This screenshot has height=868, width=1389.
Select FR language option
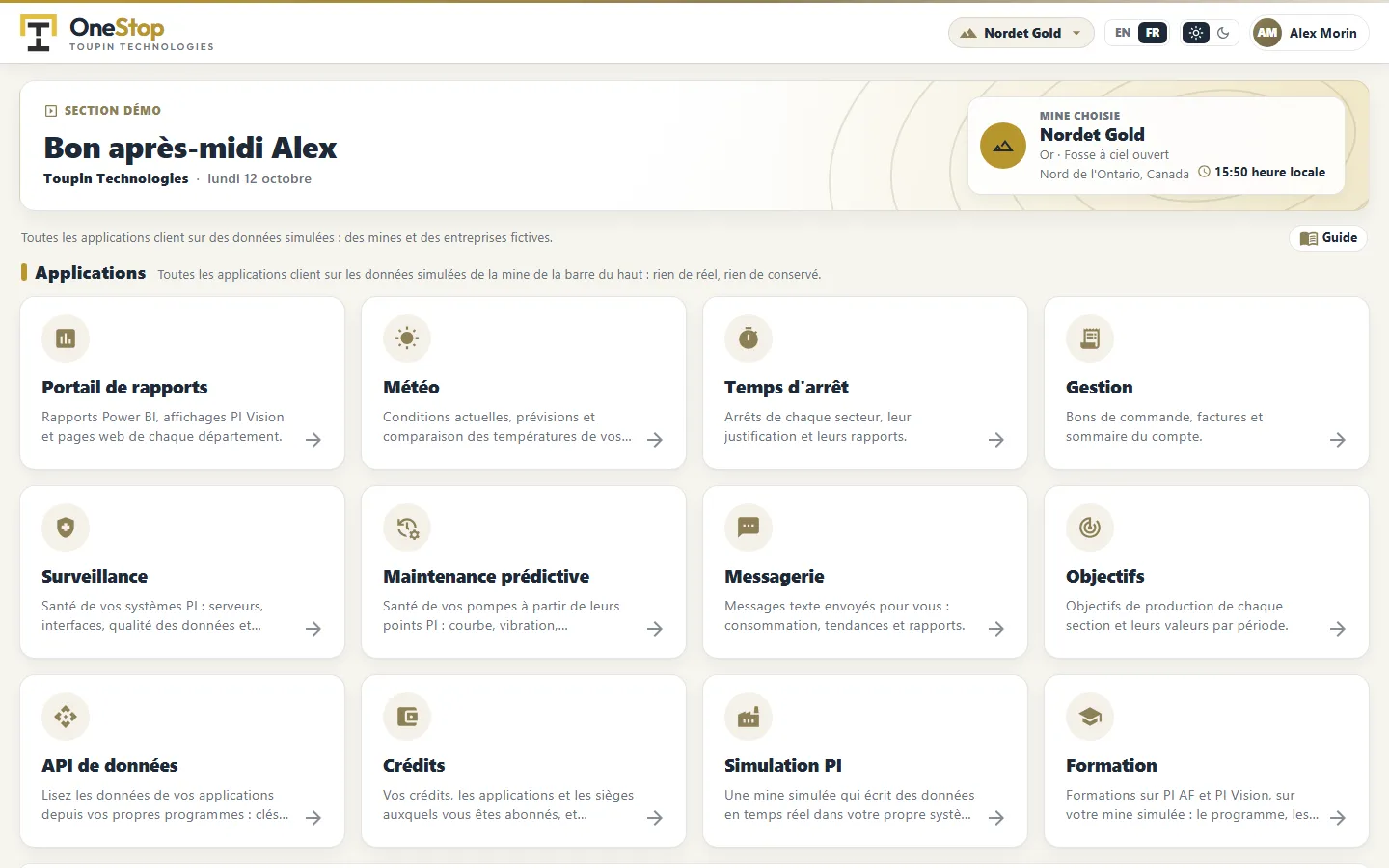click(1153, 33)
